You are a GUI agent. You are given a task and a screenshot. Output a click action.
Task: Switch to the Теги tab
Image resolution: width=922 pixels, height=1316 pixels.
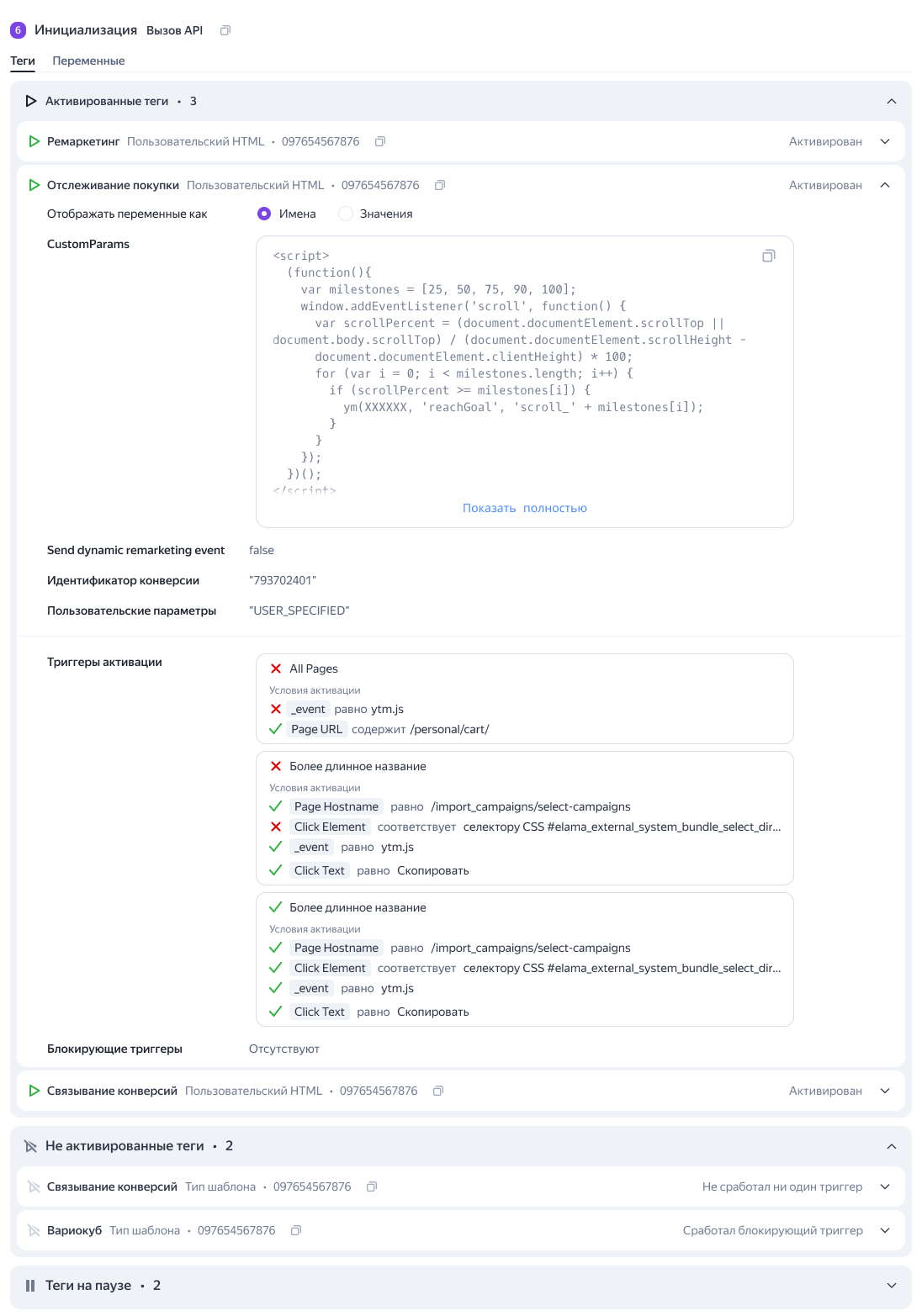[x=23, y=61]
